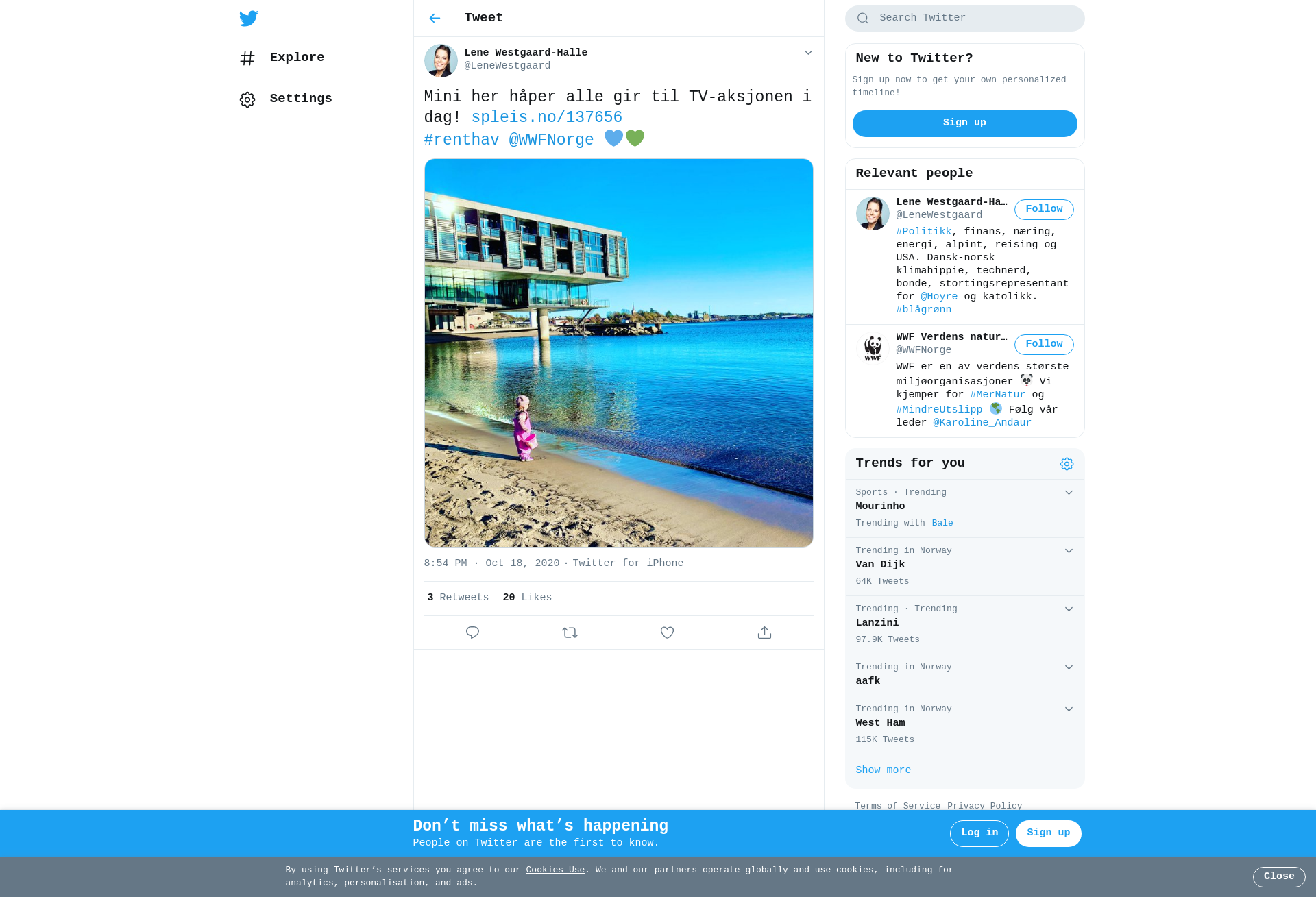The width and height of the screenshot is (1316, 897).
Task: Share the tweet with share icon
Action: (x=764, y=632)
